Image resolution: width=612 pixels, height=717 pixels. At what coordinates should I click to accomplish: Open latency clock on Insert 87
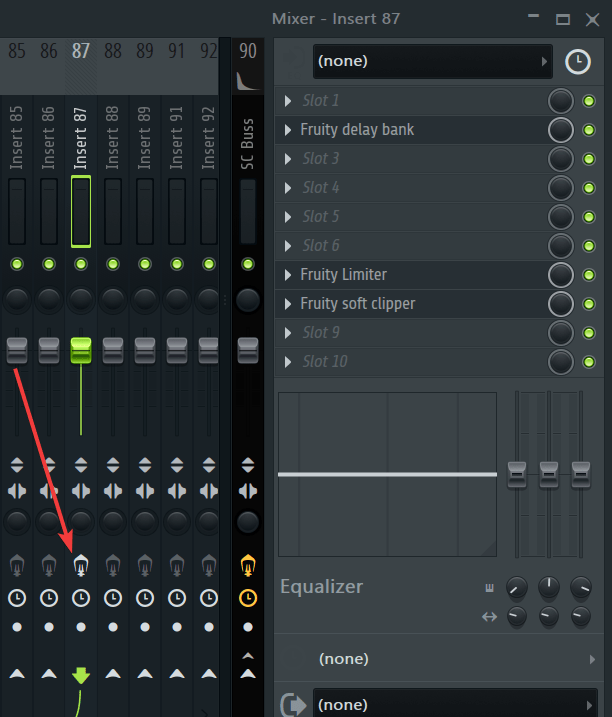pos(81,598)
